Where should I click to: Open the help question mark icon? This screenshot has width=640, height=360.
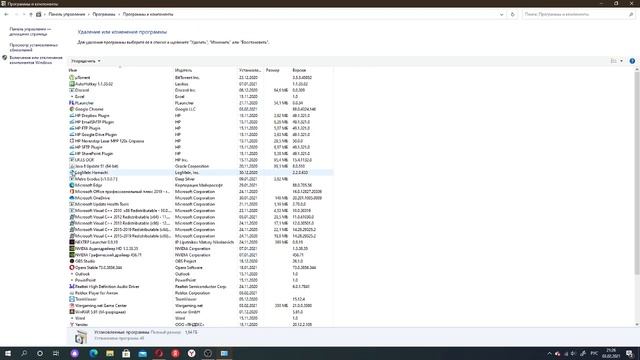(x=632, y=61)
